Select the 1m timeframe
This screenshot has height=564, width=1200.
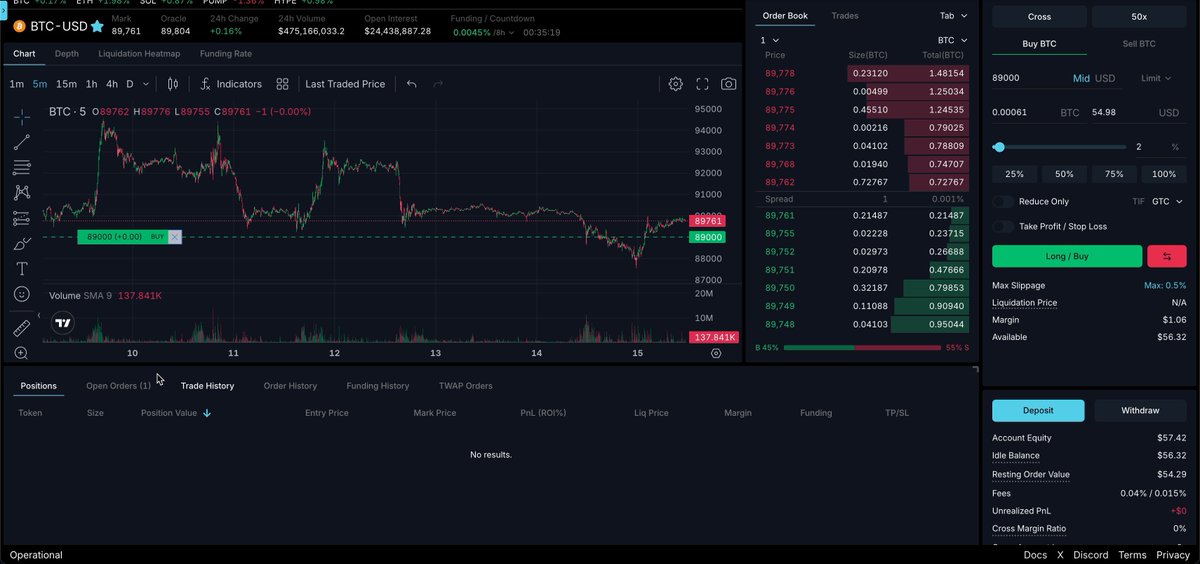(x=17, y=84)
